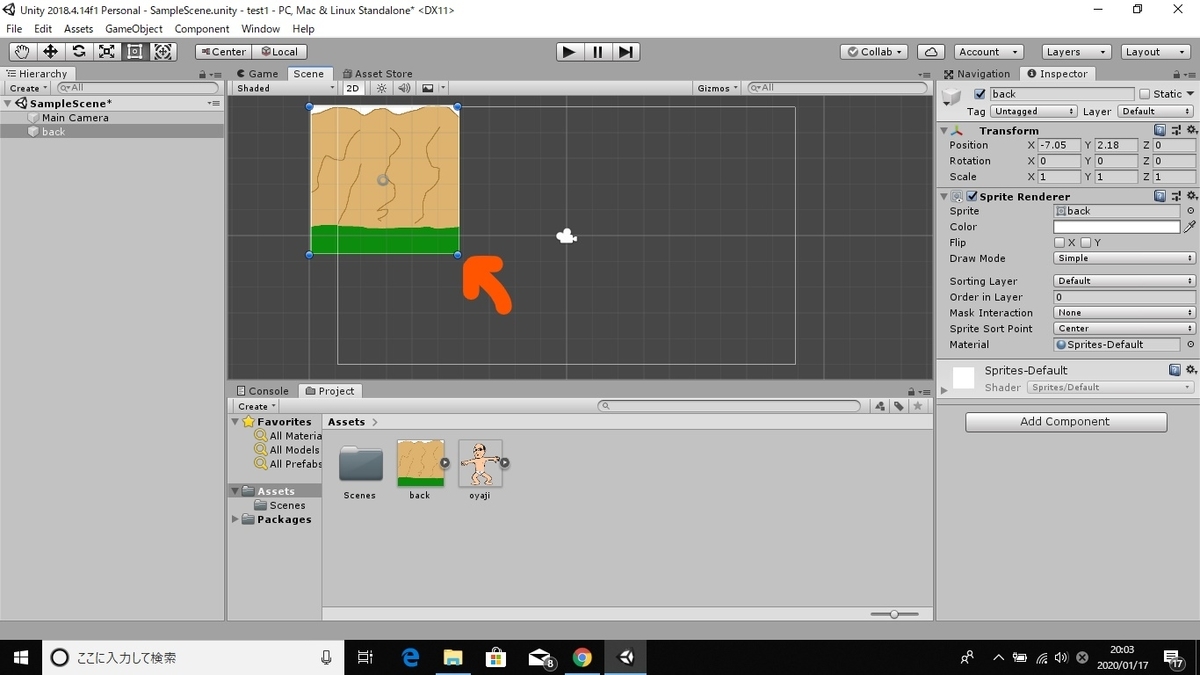
Task: Click Transform component help icon
Action: [x=1159, y=130]
